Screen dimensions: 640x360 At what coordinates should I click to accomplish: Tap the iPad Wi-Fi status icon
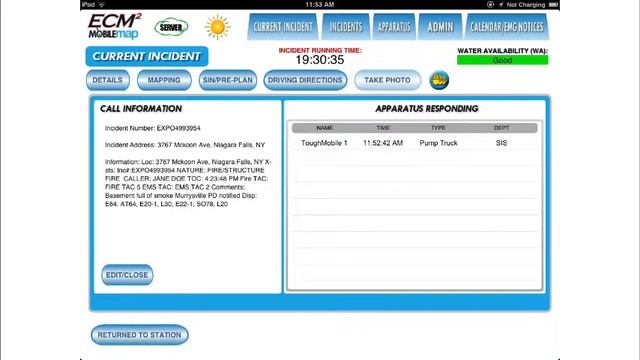(101, 4)
